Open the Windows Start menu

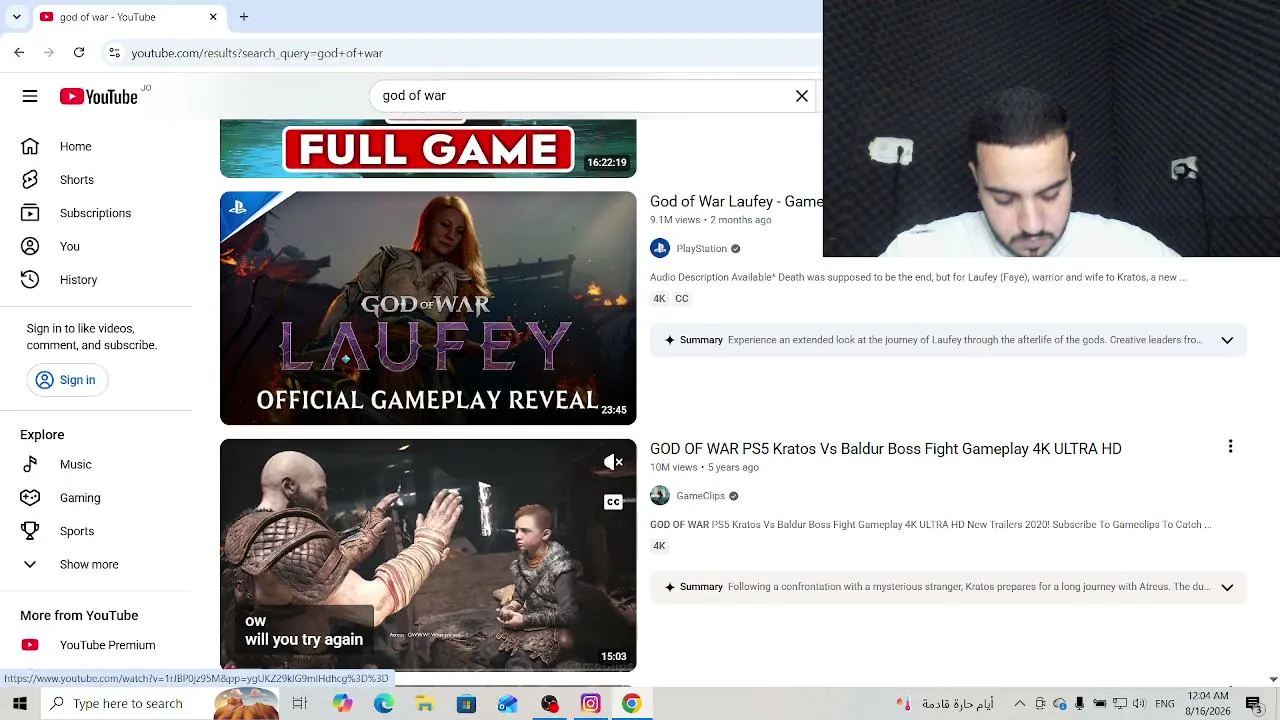[x=20, y=704]
